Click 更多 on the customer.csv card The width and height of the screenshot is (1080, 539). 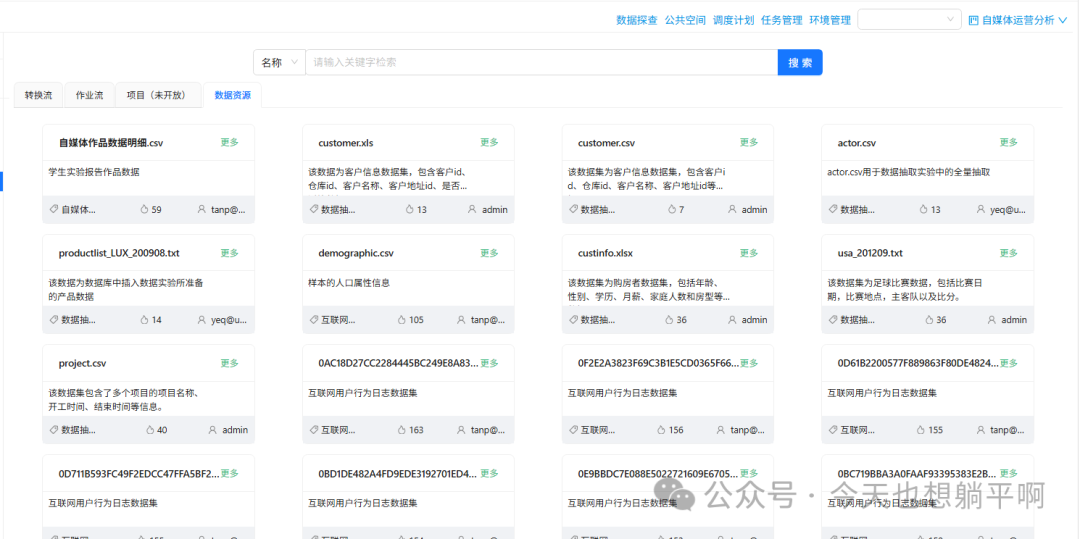(749, 142)
